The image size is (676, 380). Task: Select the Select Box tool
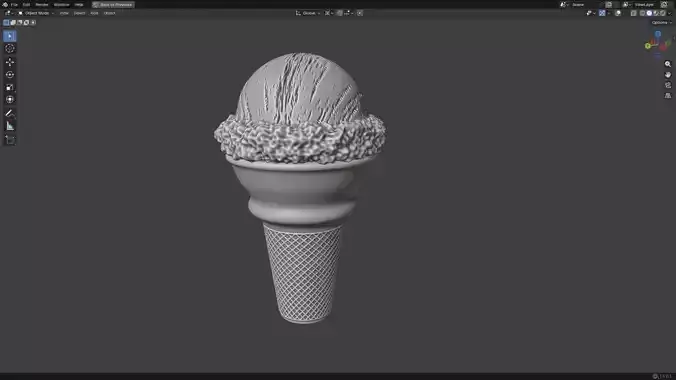(x=9, y=36)
